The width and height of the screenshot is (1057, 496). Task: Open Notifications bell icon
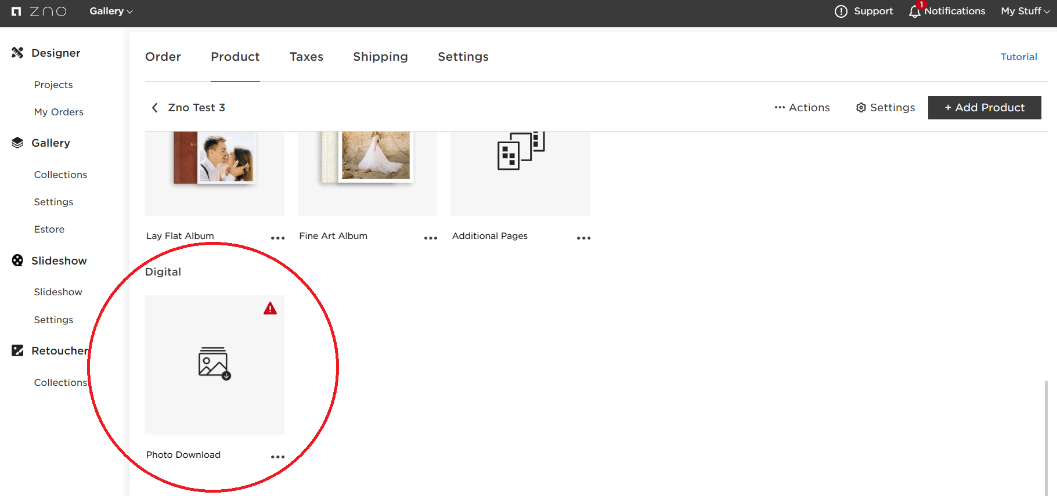click(x=915, y=11)
